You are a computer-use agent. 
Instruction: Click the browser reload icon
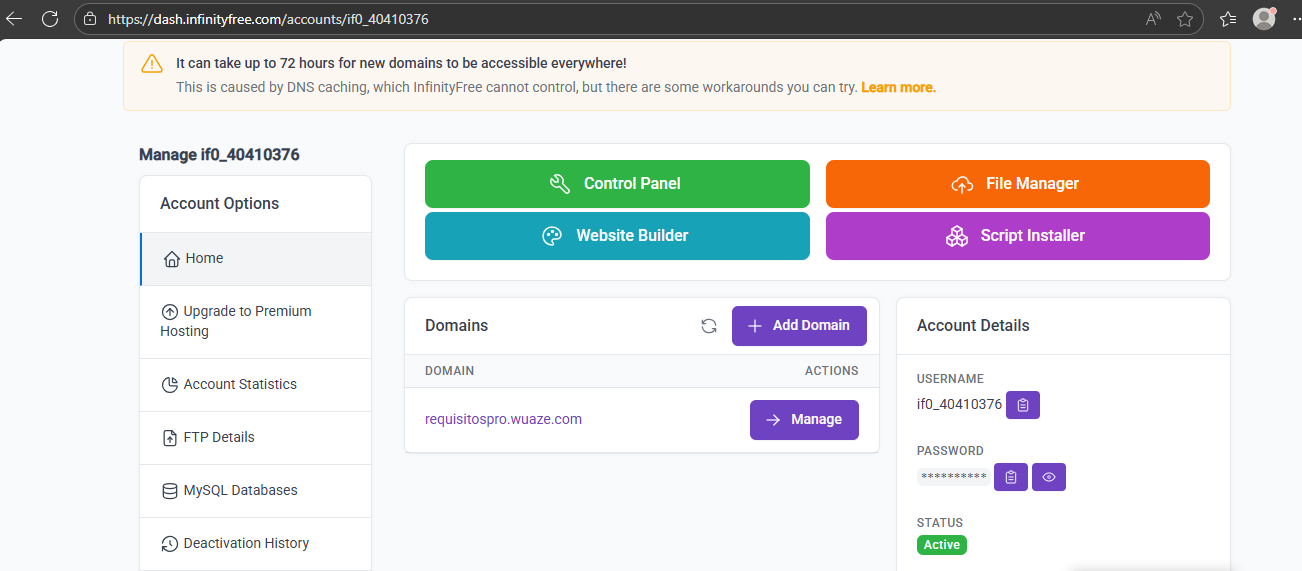[50, 18]
